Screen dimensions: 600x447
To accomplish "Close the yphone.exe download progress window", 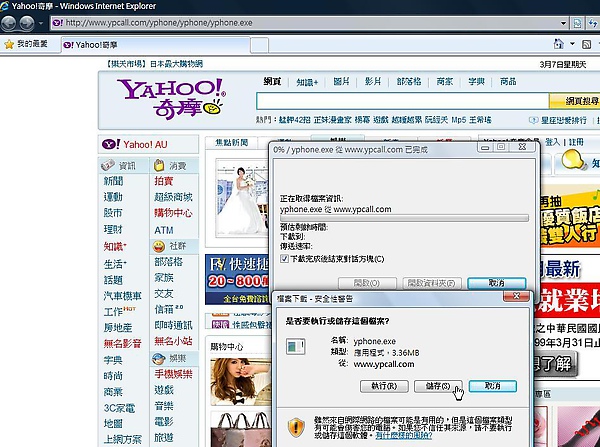I will coord(522,147).
